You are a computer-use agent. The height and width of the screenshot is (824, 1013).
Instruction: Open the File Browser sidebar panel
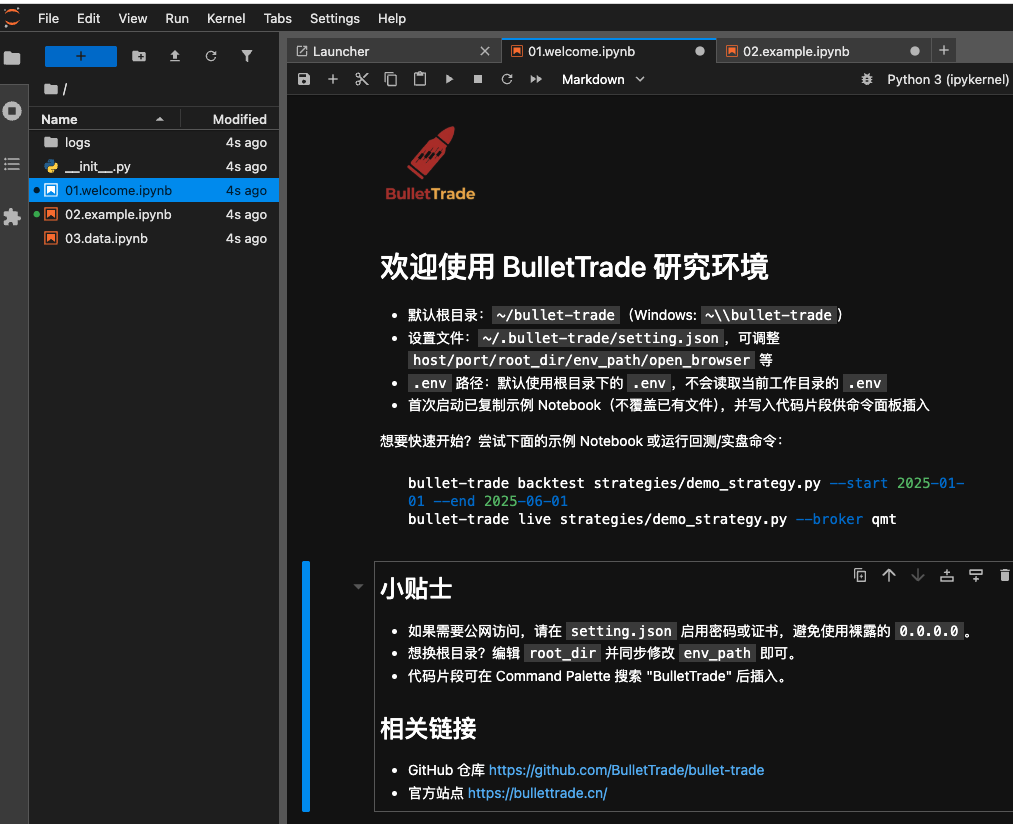[12, 58]
